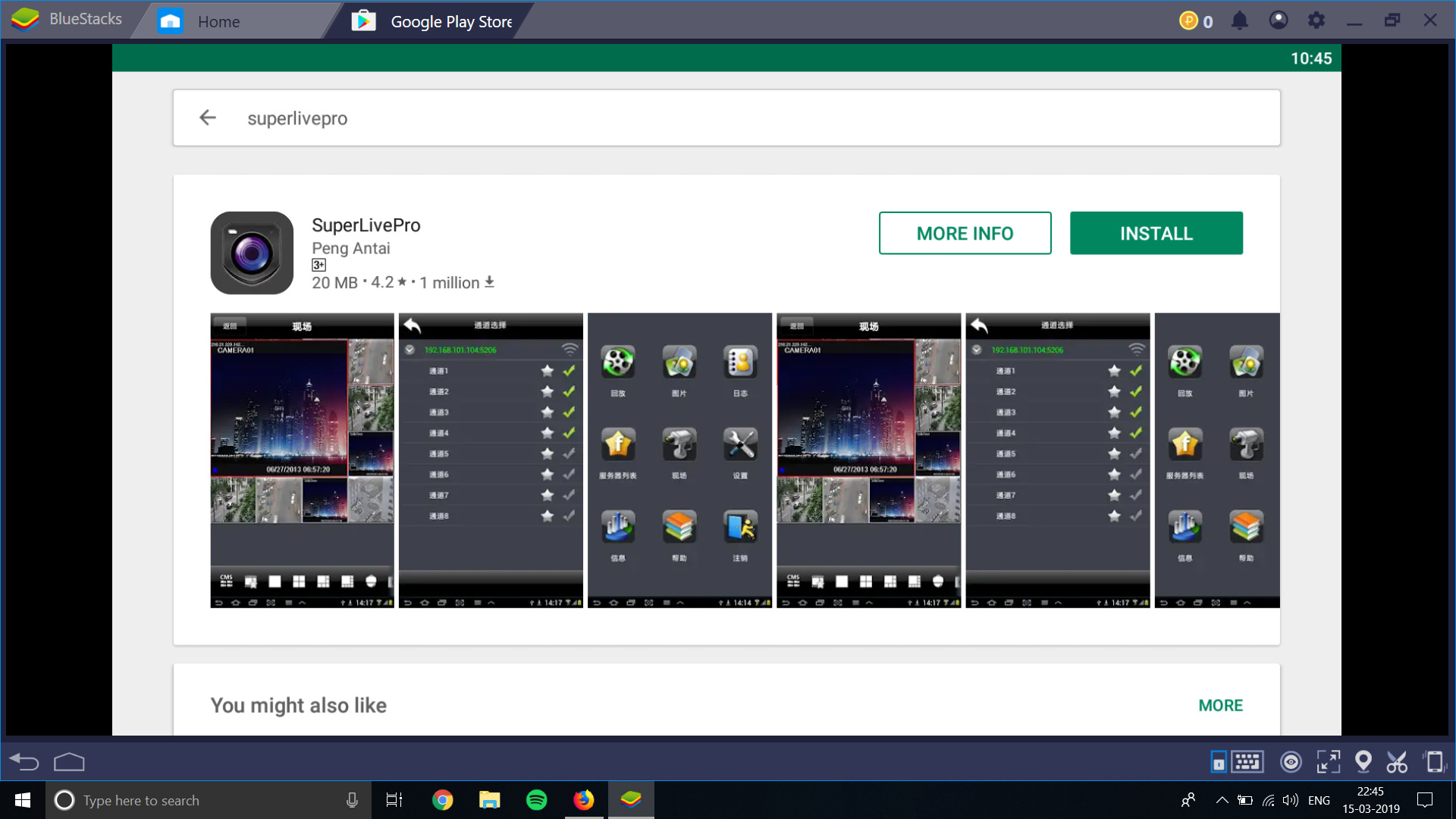Open the BlueStacks account profile icon
Screen dimensions: 1456x819
[1279, 20]
